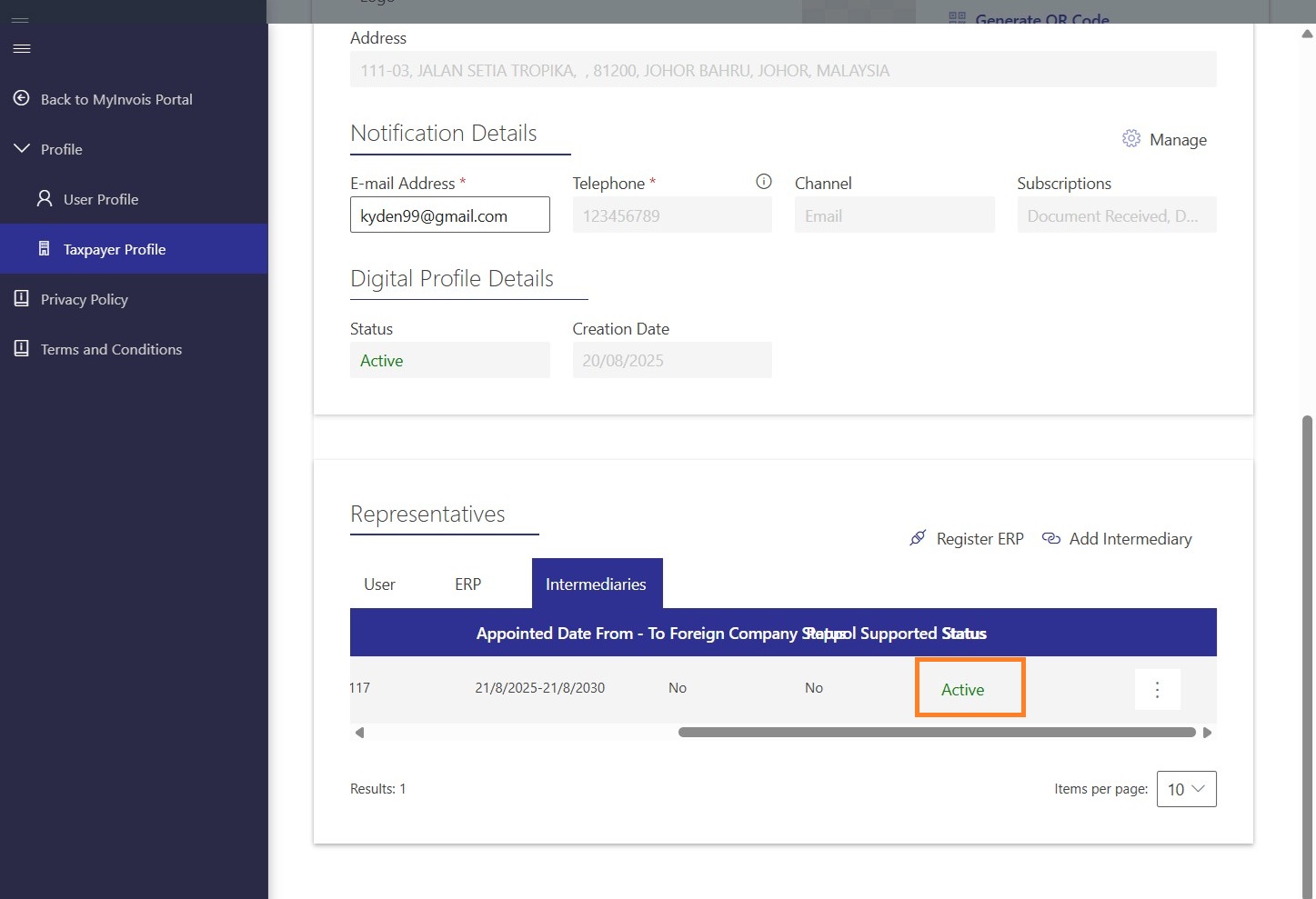
Task: Click the Back to MyInvois Portal arrow icon
Action: [x=22, y=98]
